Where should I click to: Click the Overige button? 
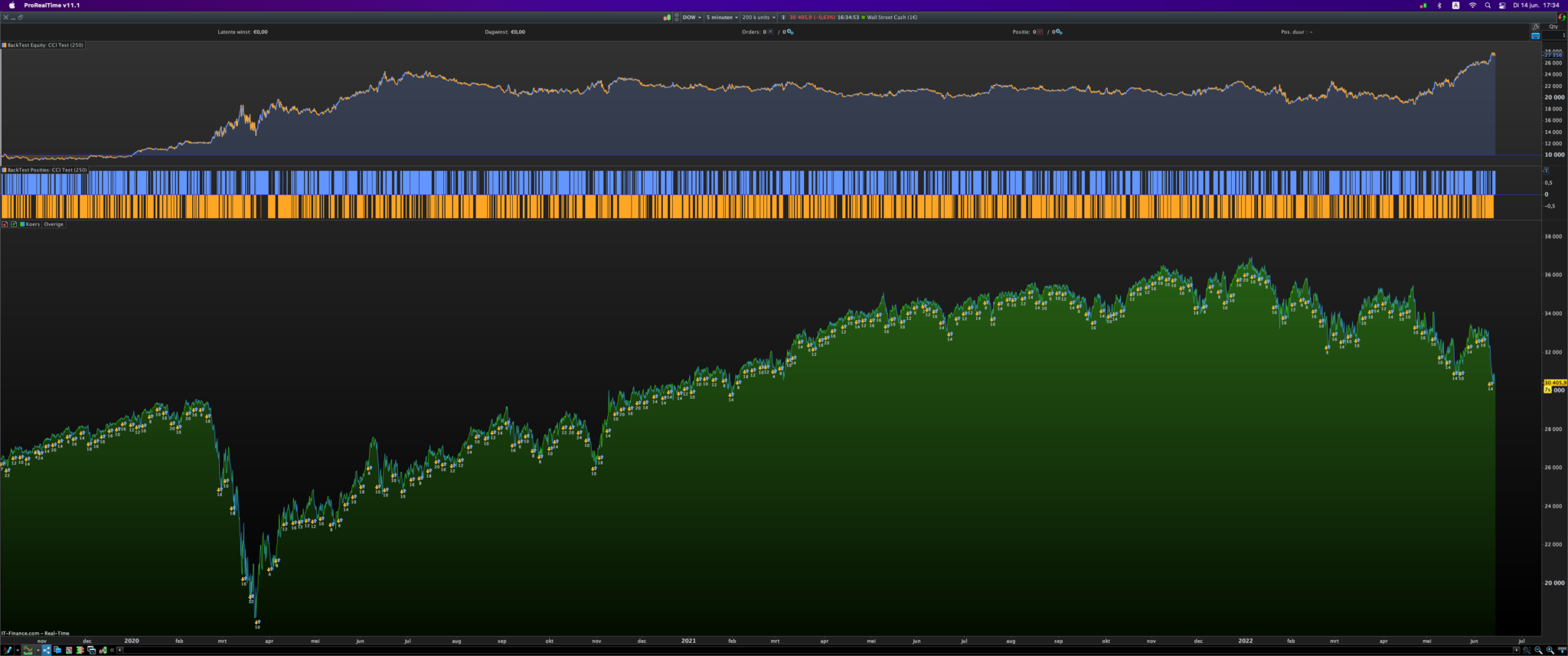point(54,224)
